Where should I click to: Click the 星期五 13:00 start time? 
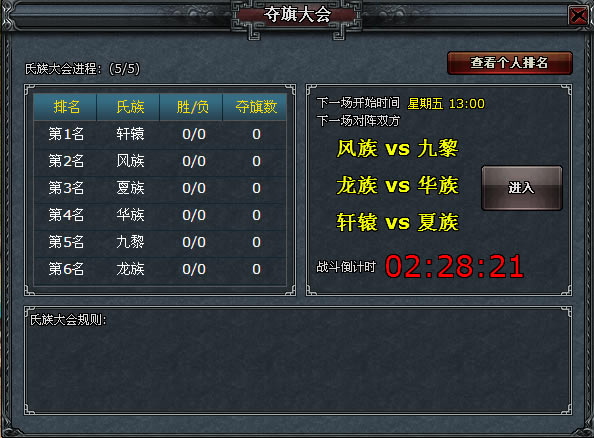click(x=446, y=104)
